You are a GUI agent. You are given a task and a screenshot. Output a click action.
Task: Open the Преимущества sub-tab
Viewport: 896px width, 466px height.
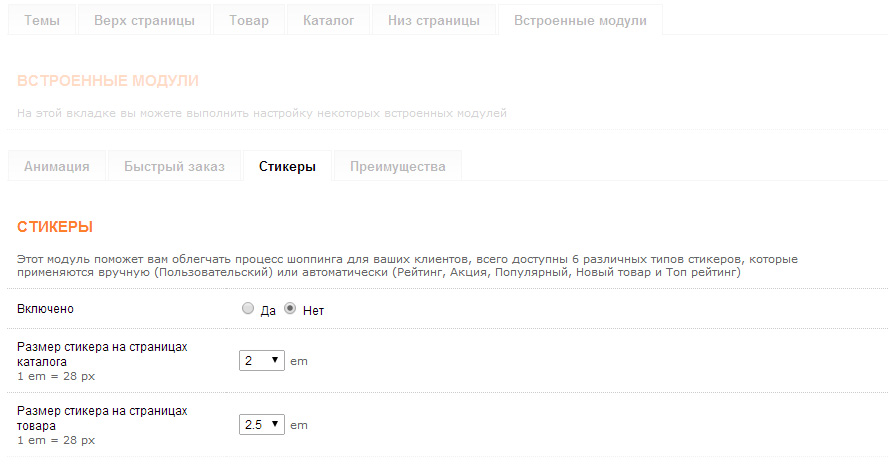click(x=397, y=166)
